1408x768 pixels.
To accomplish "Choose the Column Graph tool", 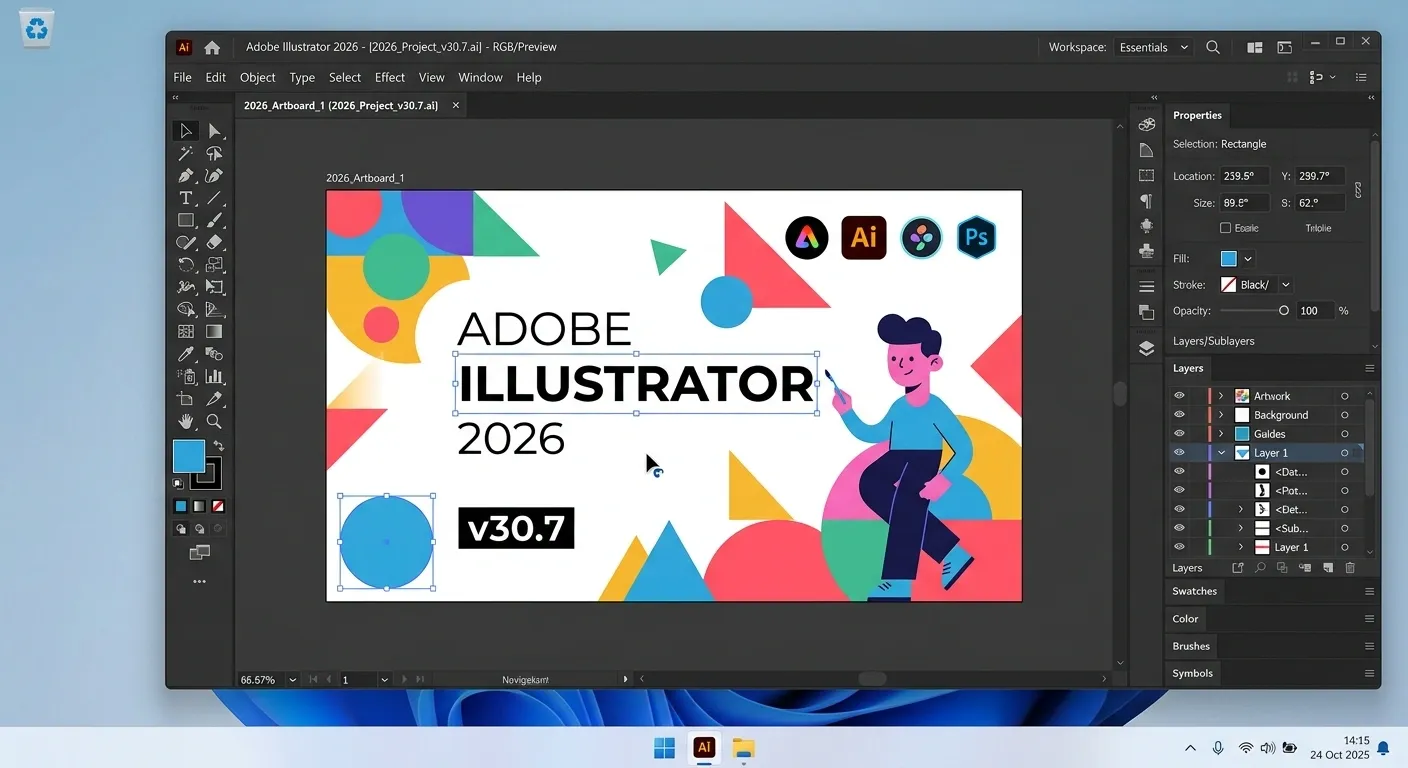I will (214, 376).
